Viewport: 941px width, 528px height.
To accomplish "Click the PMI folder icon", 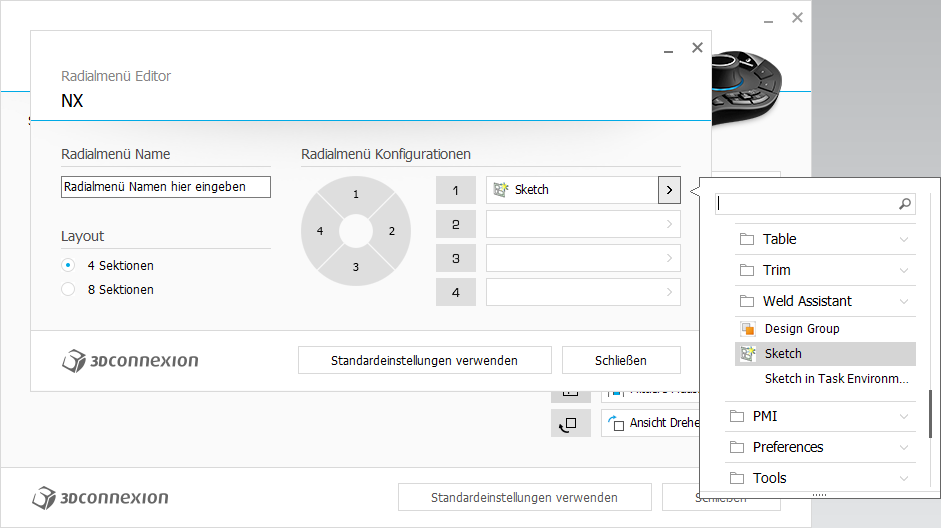I will (x=737, y=416).
